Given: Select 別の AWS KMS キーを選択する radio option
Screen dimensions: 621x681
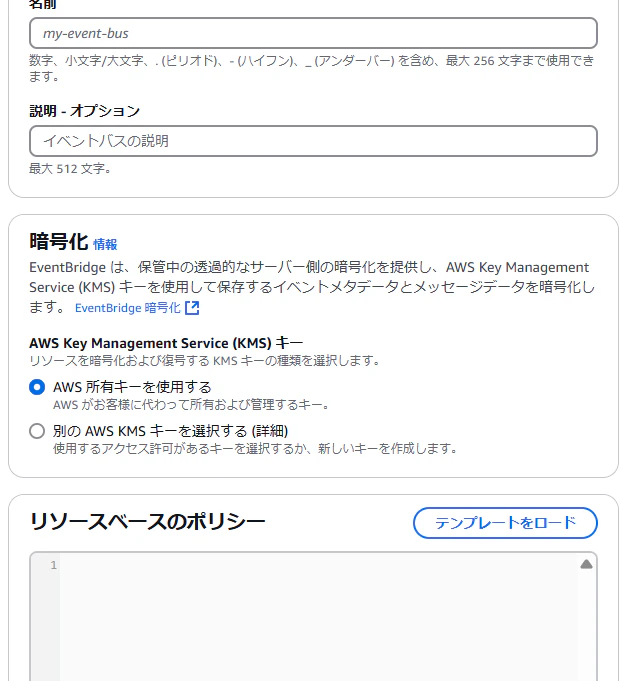Looking at the screenshot, I should coord(37,431).
